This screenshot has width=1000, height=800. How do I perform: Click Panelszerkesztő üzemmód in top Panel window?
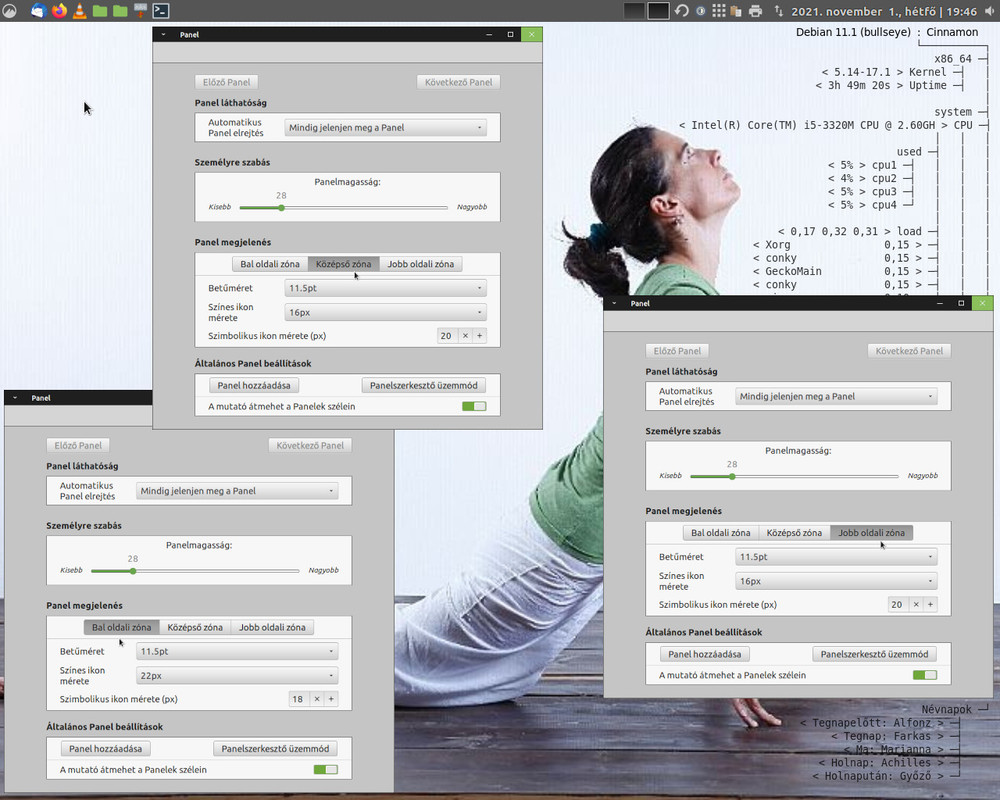click(423, 385)
